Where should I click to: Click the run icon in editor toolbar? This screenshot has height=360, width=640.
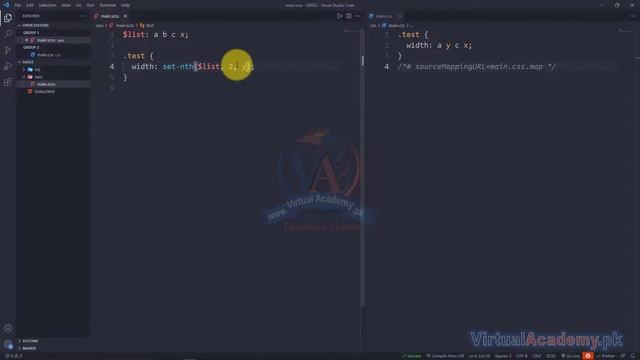(339, 16)
